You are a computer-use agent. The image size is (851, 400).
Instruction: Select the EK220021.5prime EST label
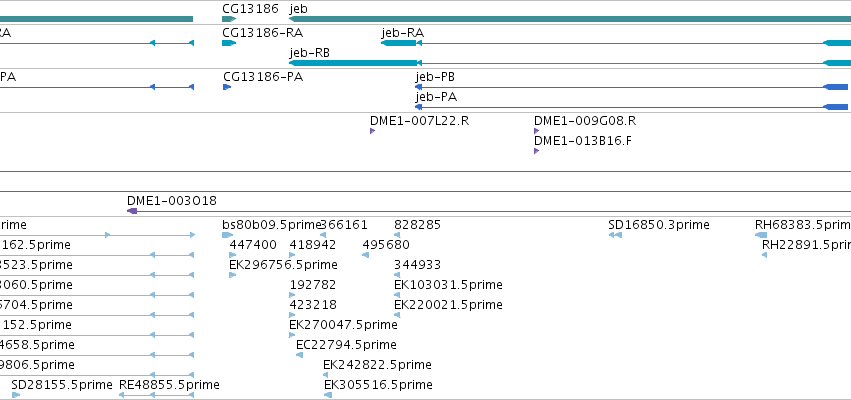coord(448,305)
